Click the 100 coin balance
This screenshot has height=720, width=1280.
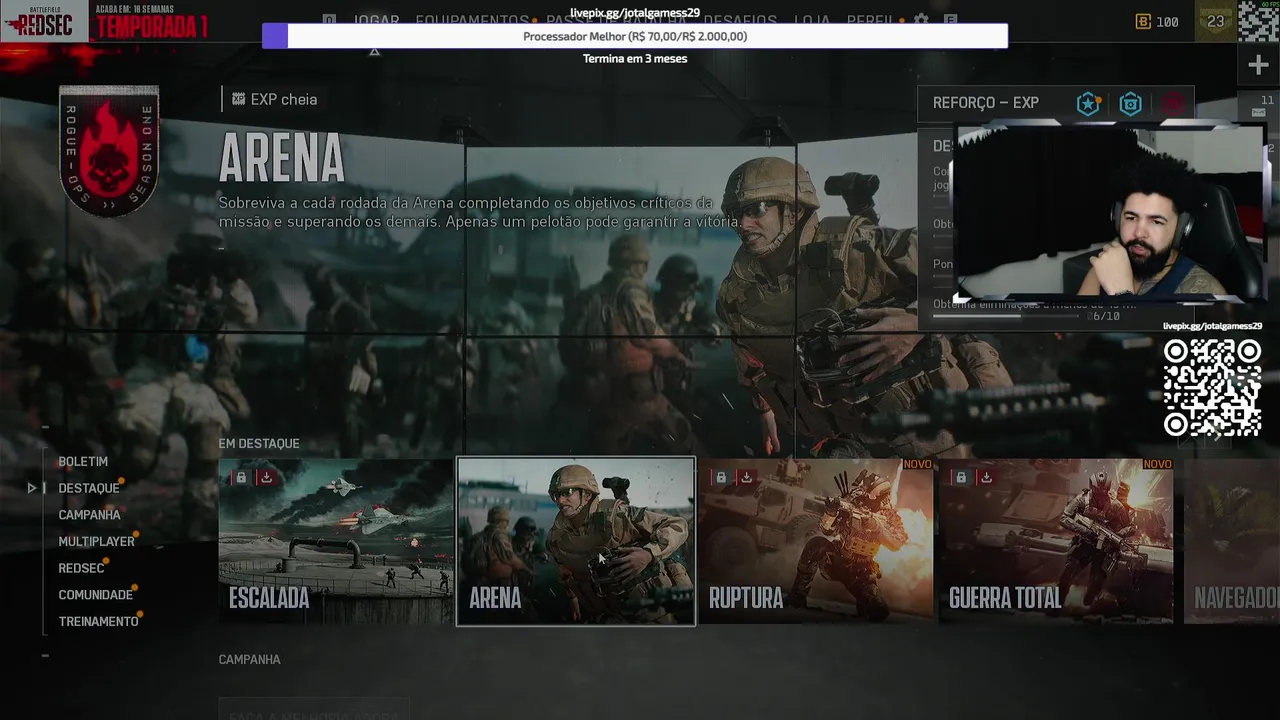1167,21
